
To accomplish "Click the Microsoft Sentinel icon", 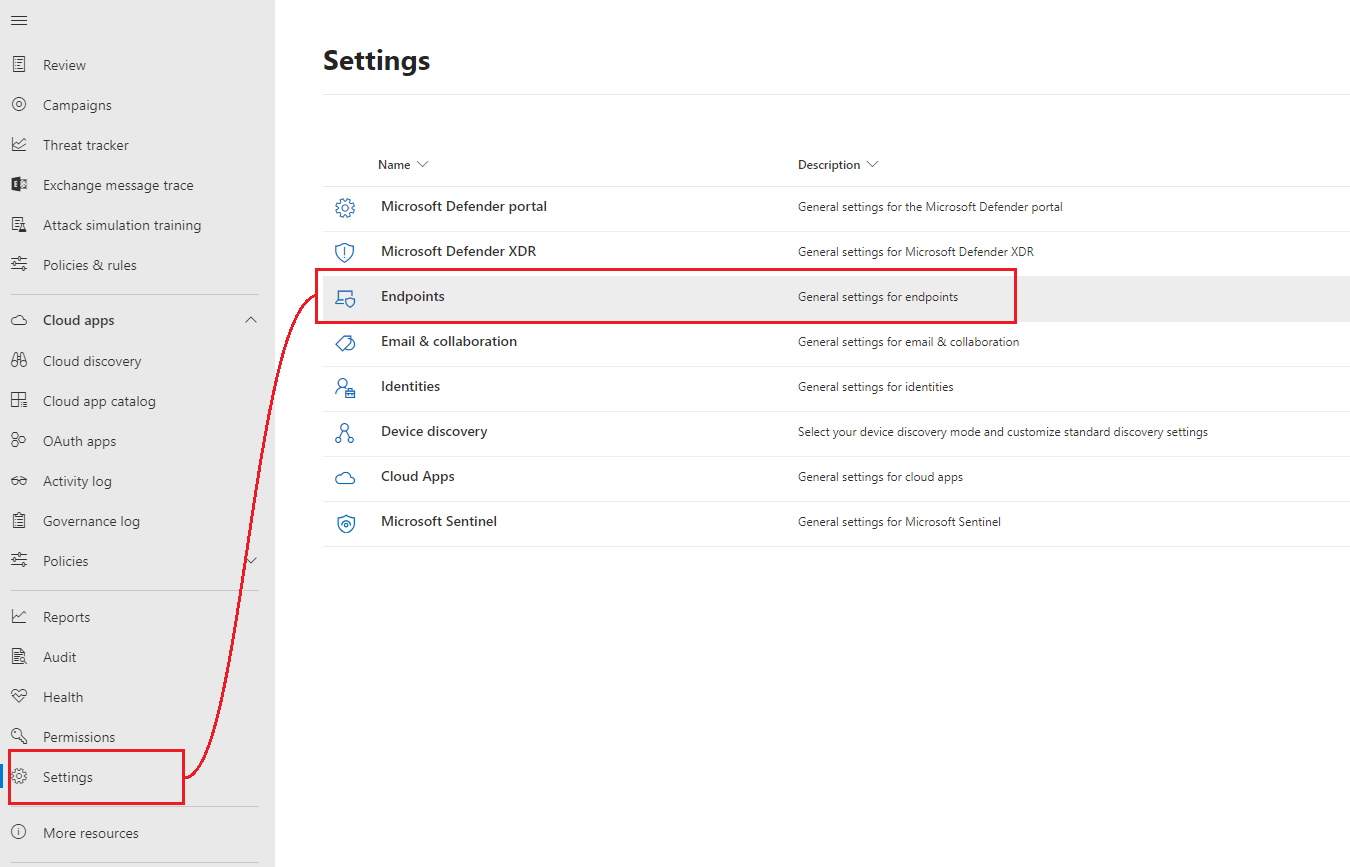I will (x=345, y=523).
